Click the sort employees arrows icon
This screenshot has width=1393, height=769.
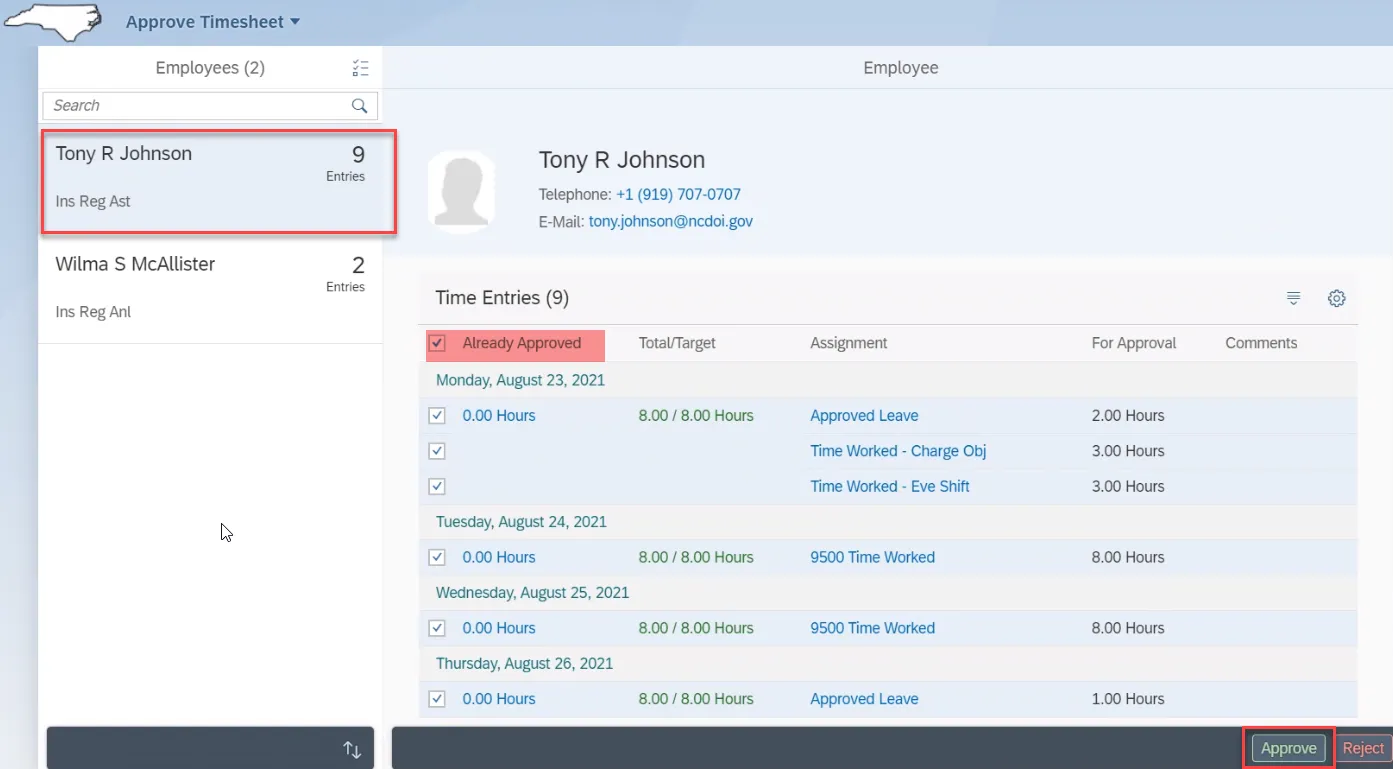352,749
